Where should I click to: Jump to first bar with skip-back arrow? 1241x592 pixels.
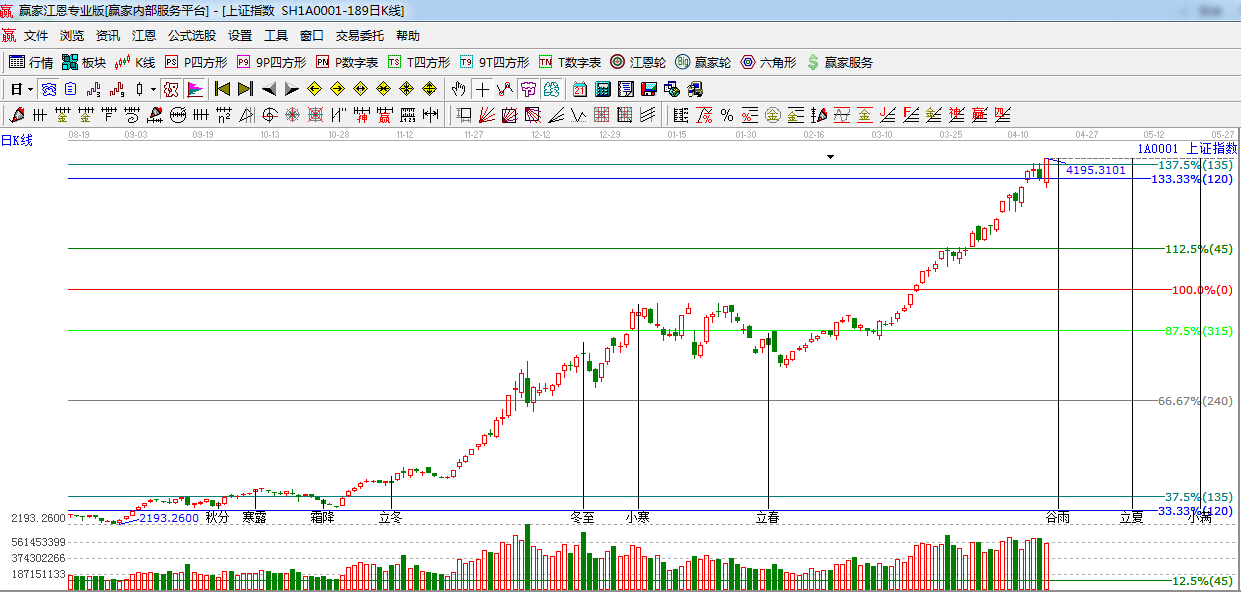point(222,89)
